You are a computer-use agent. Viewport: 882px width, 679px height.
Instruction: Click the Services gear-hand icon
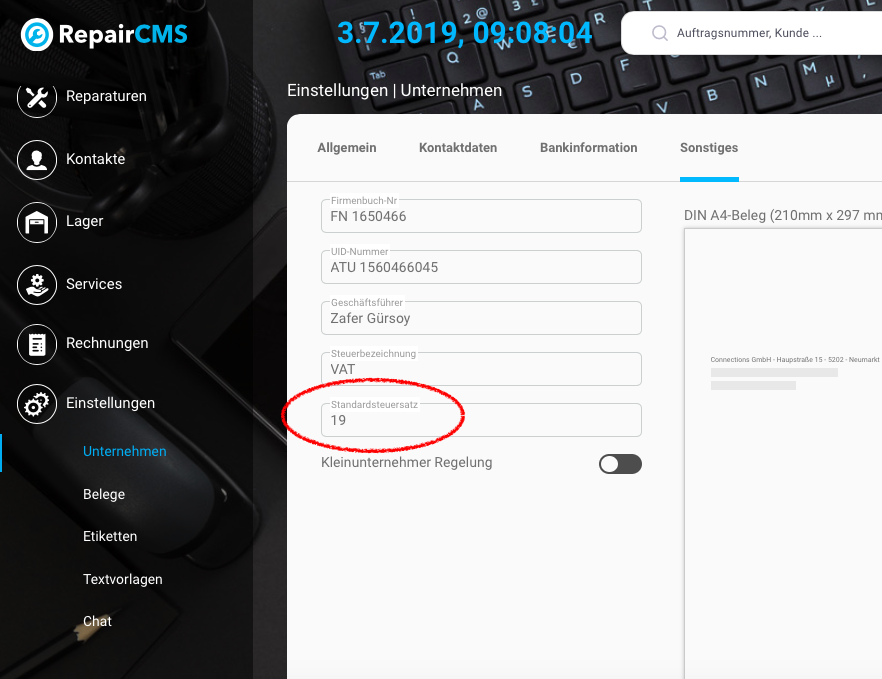click(37, 285)
